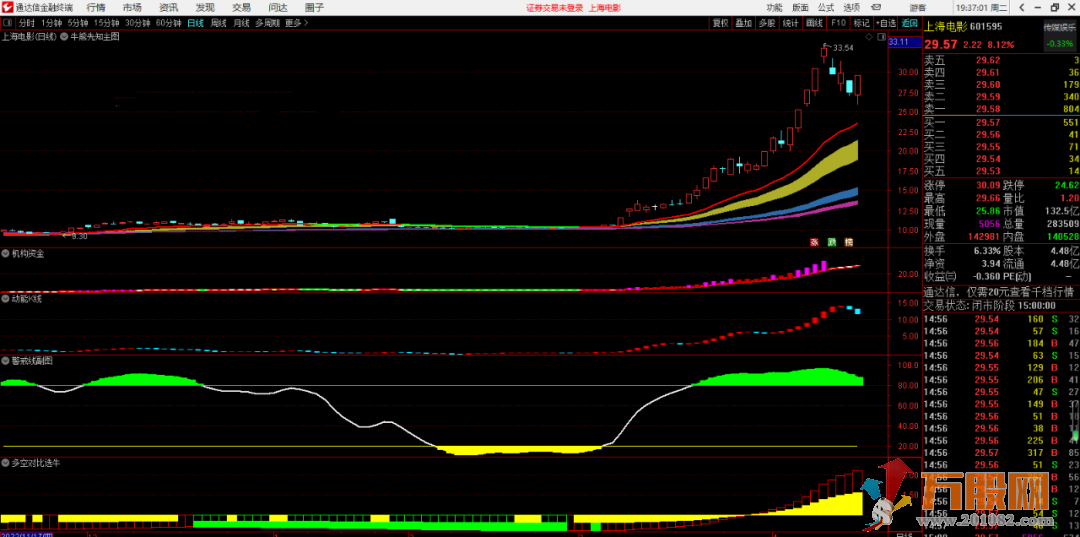1080x537 pixels.
Task: Open the 公式 menu
Action: click(x=826, y=8)
